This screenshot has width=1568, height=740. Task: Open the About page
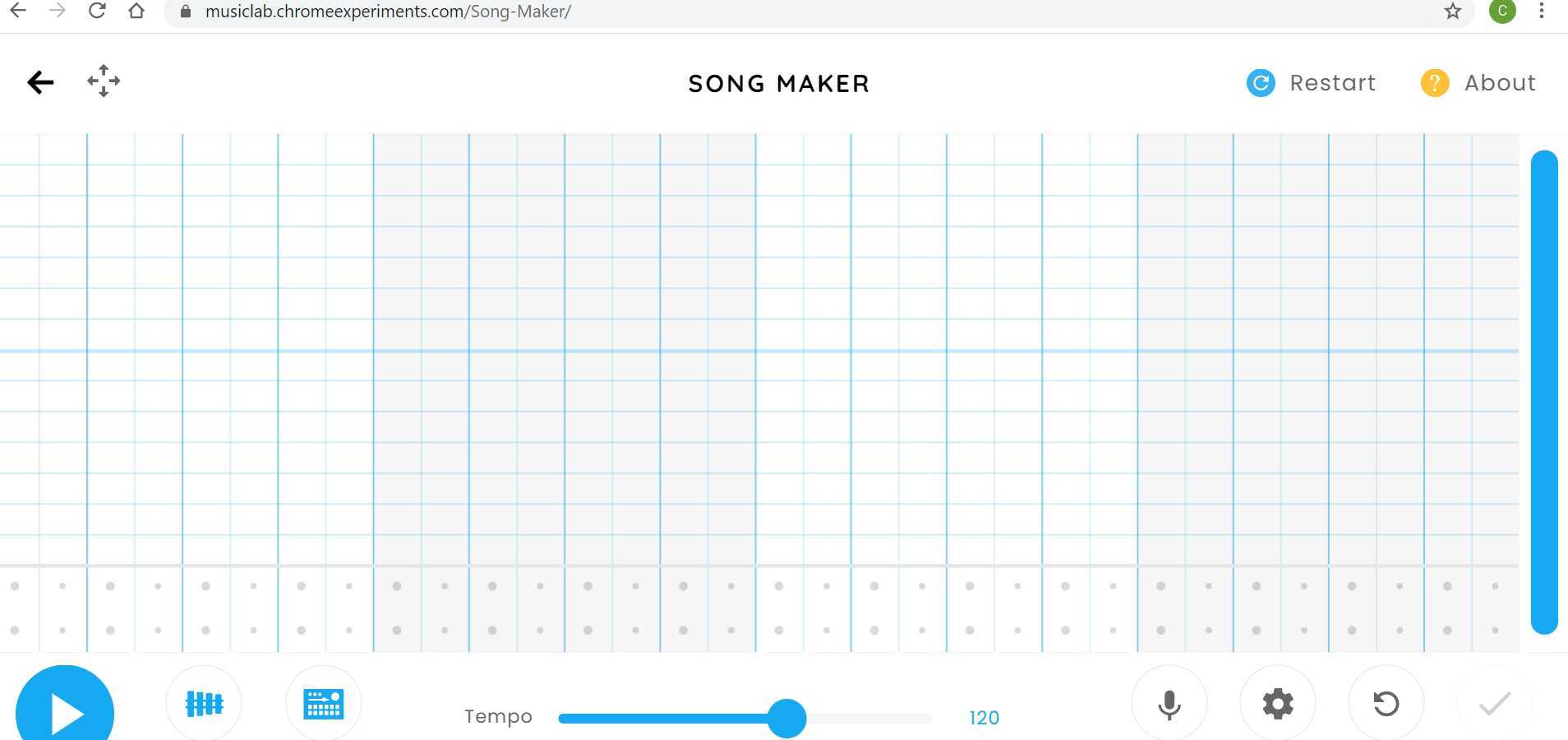1499,82
